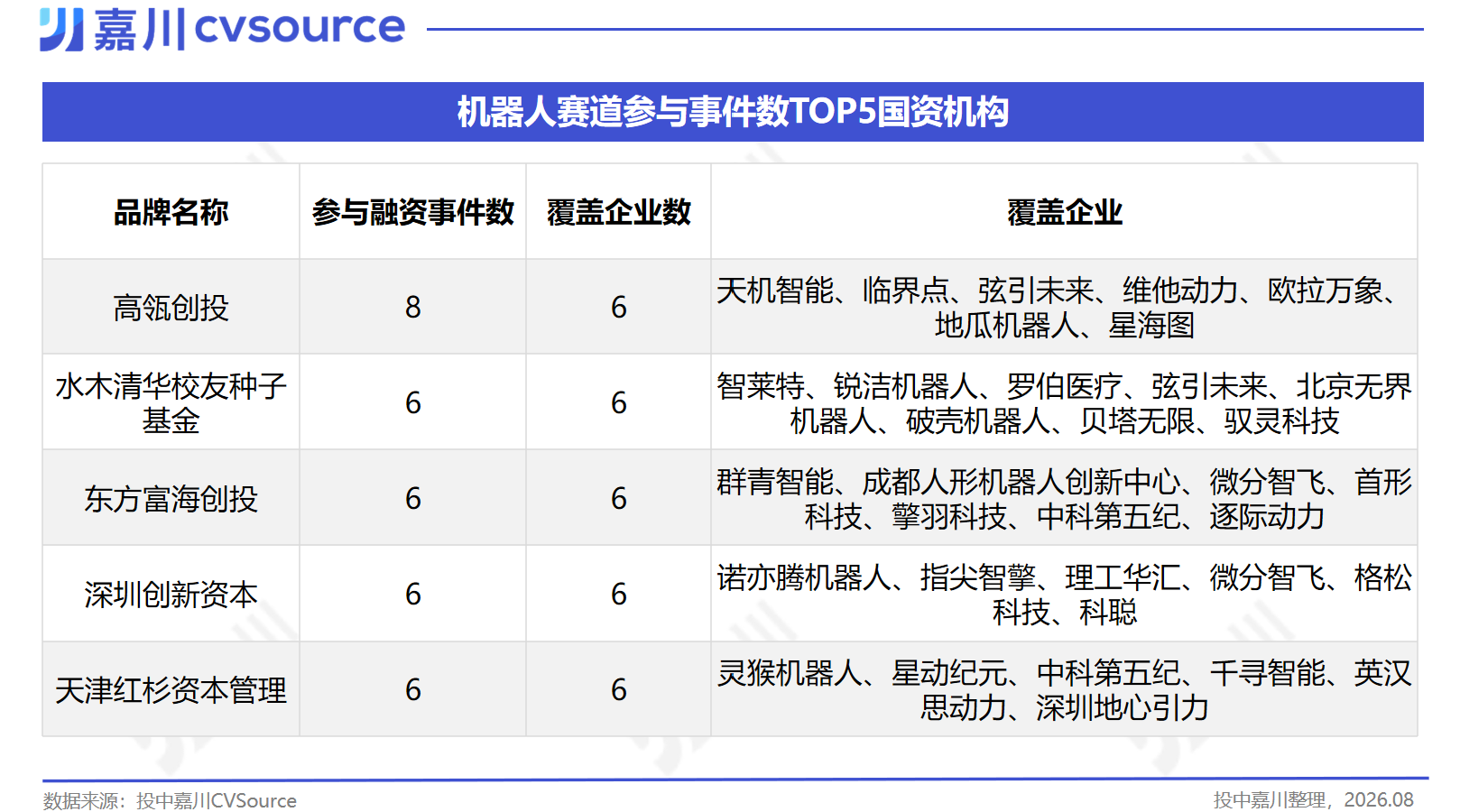Click the companies list starting with 诺亦腾机器人
Viewport: 1460px width, 812px height.
pyautogui.click(x=1064, y=595)
